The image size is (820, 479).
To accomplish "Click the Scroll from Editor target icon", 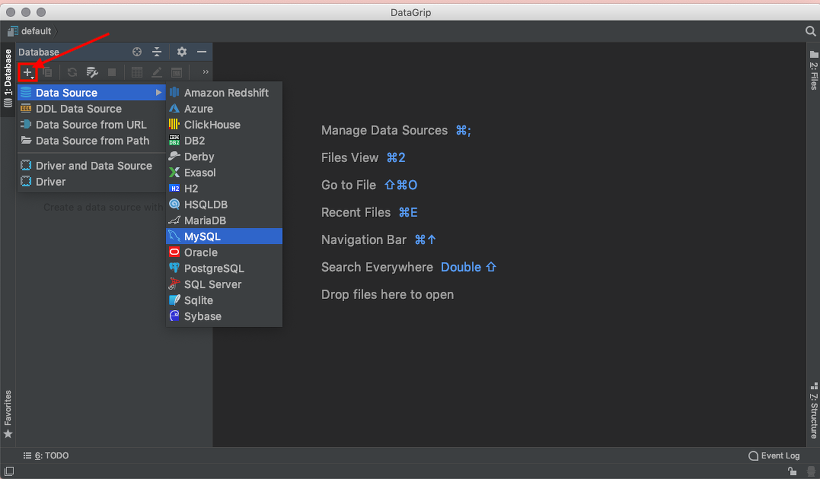I will point(137,52).
